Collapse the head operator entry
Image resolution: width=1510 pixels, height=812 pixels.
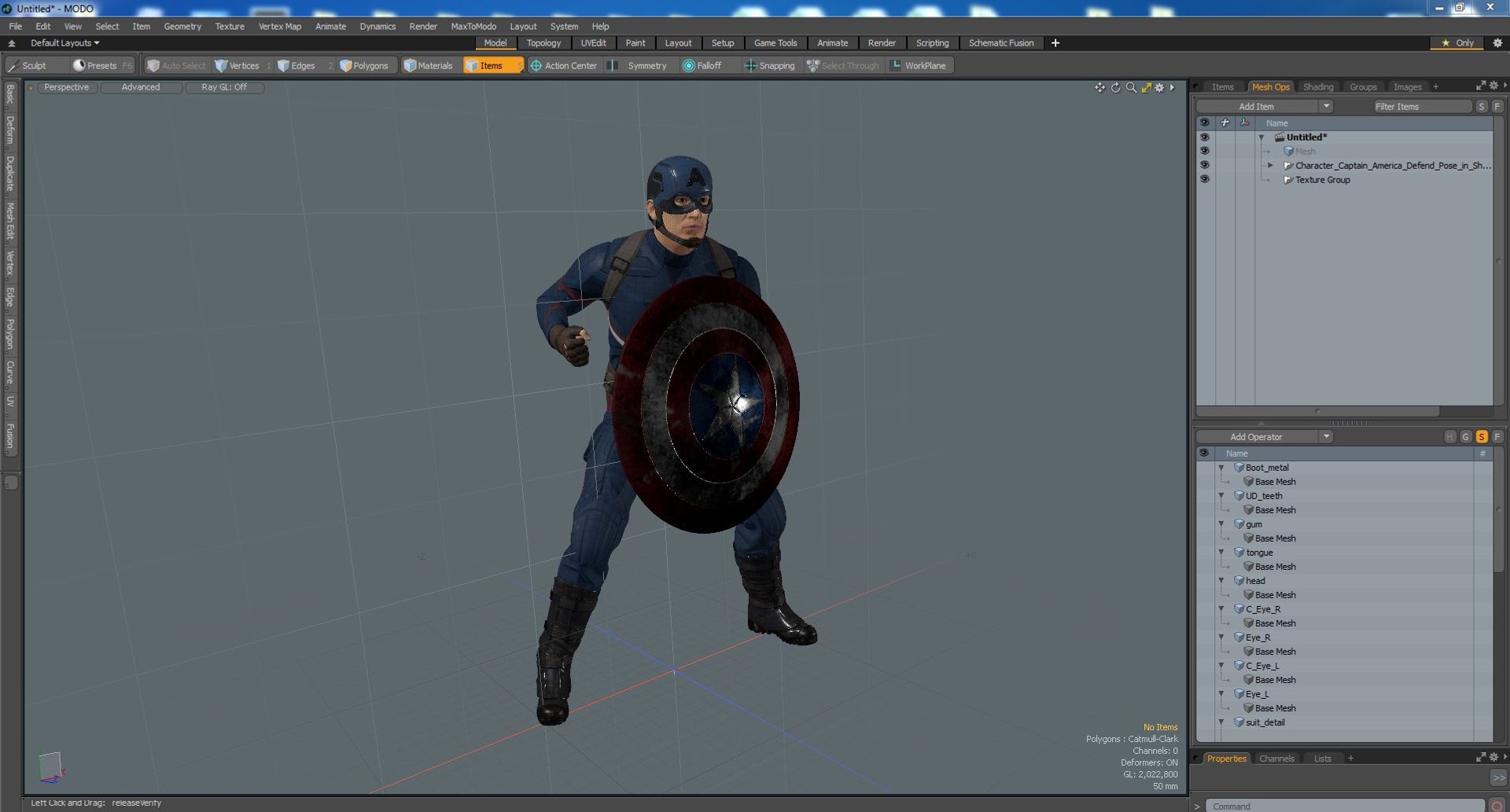[1221, 581]
